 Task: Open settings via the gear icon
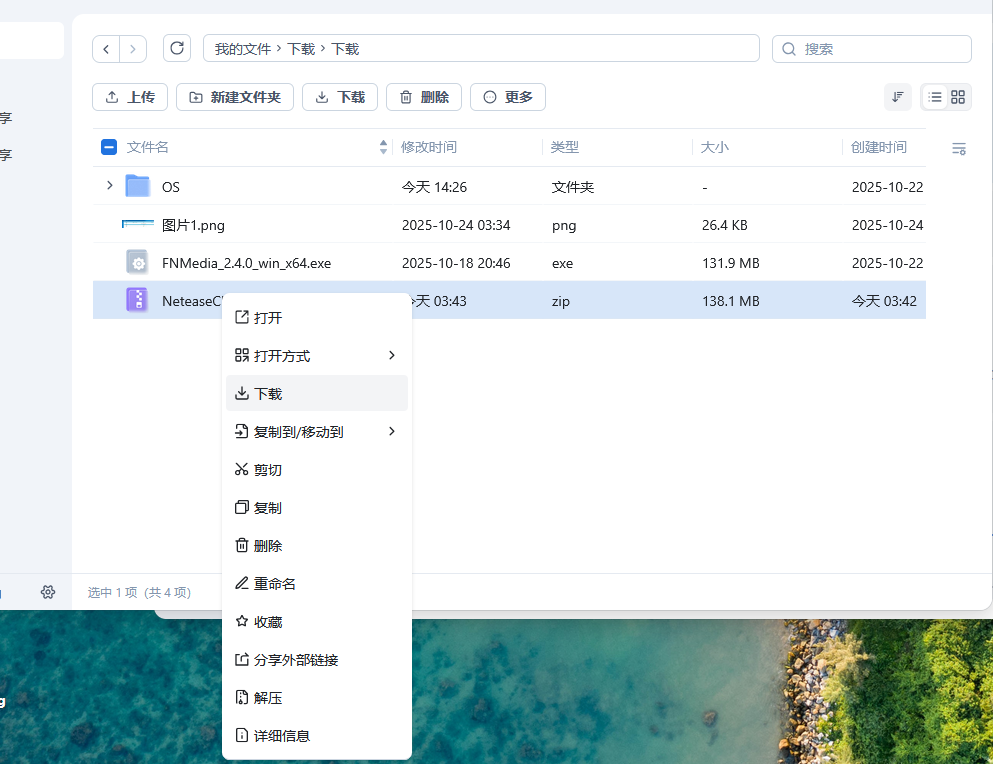point(47,592)
